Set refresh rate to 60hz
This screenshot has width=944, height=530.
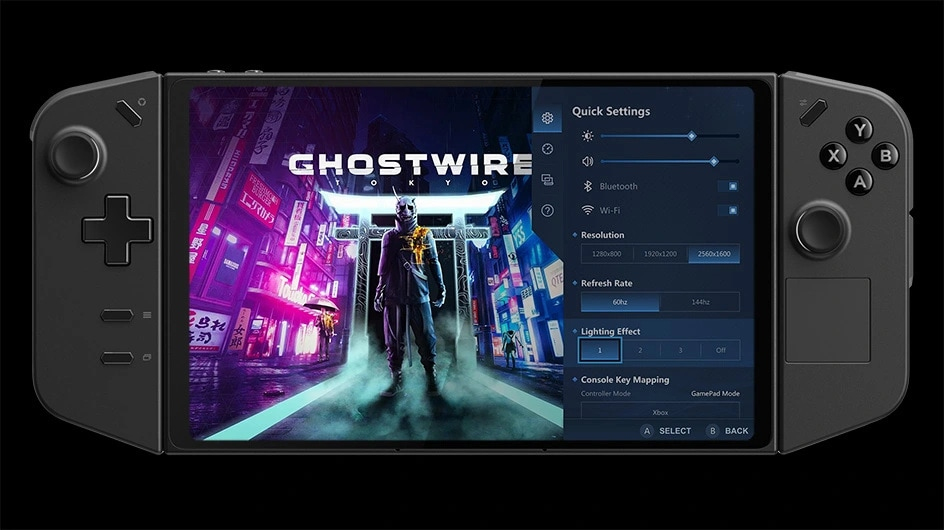click(620, 302)
